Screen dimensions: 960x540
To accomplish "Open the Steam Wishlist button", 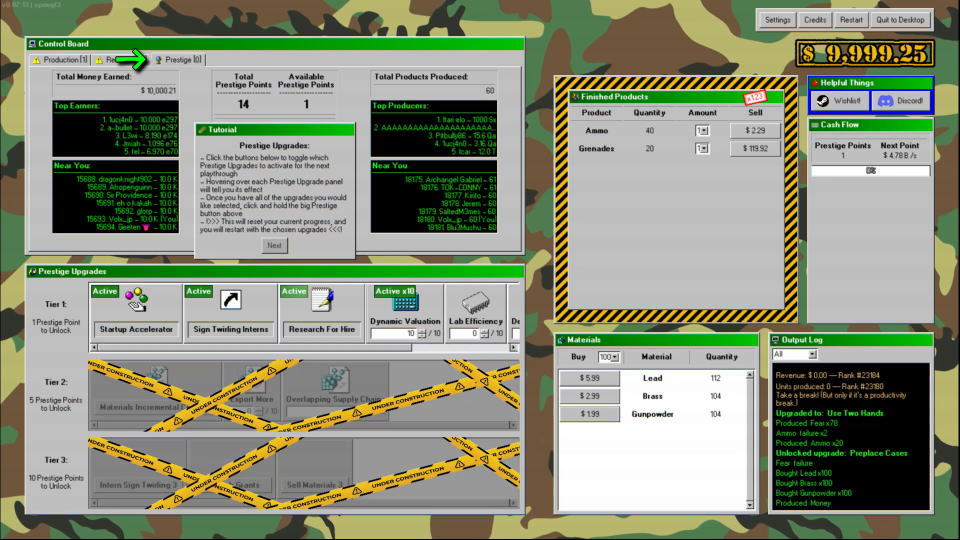I will click(839, 101).
